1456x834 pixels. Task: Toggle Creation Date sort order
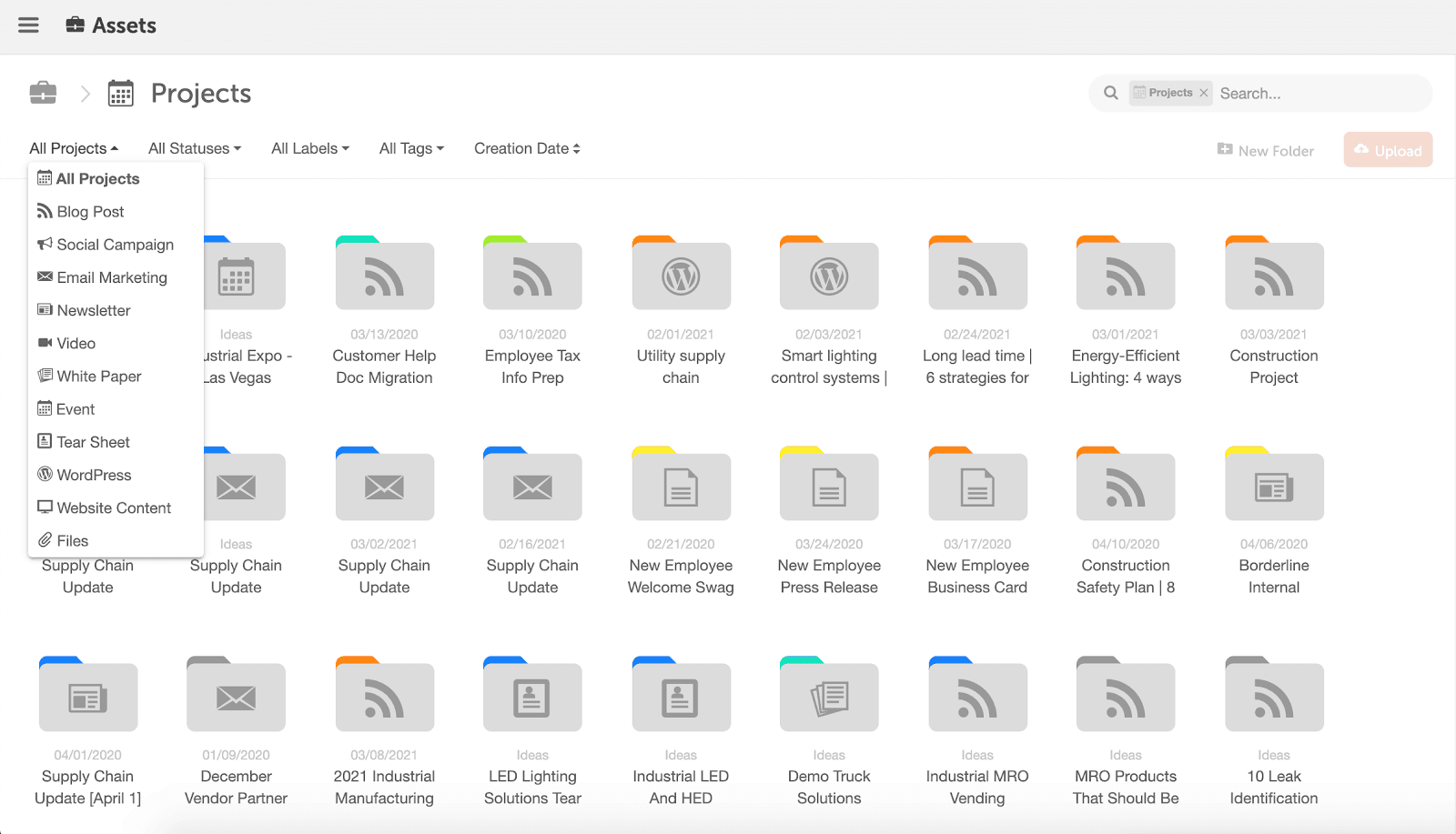(x=527, y=148)
